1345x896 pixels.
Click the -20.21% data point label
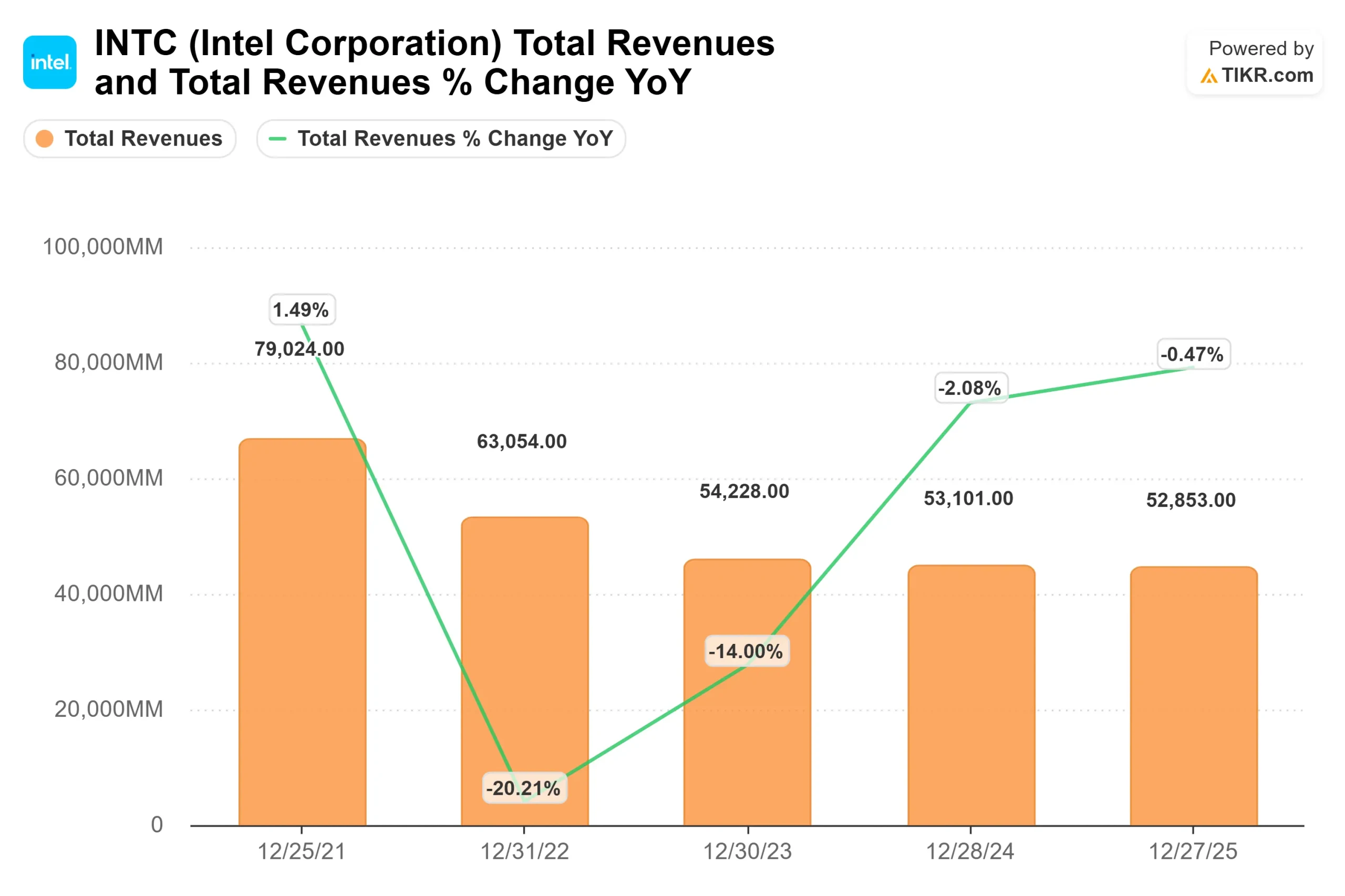pyautogui.click(x=524, y=788)
